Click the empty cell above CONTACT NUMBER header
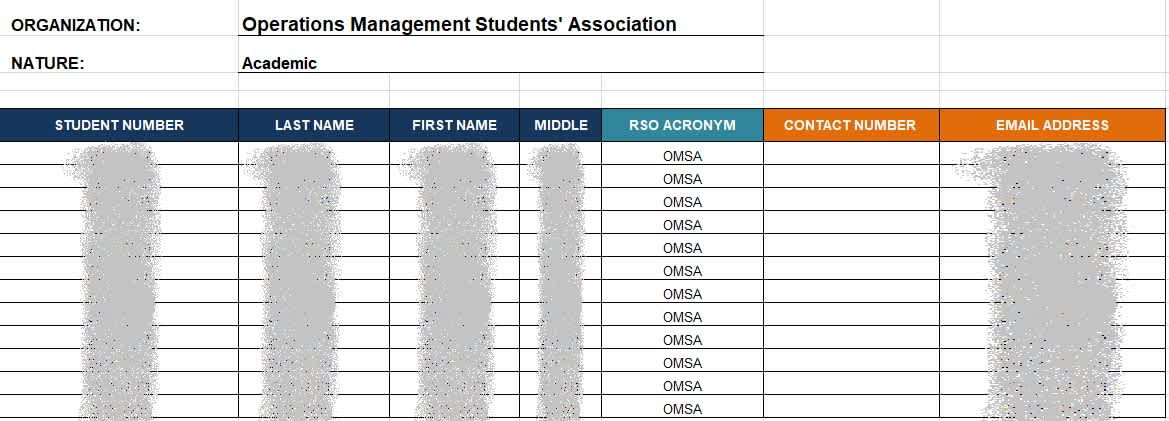1169x421 pixels. (x=851, y=100)
